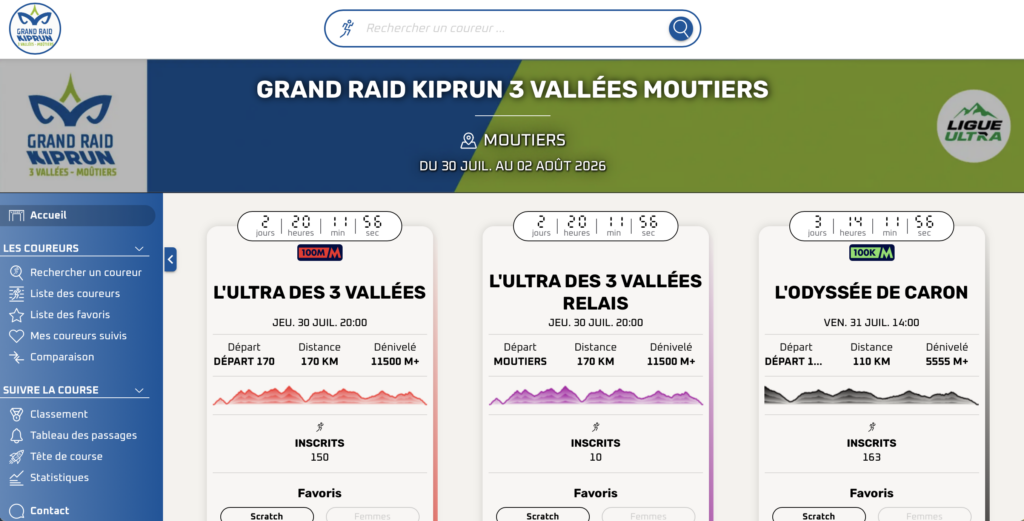Viewport: 1024px width, 521px height.
Task: Open Liste des favoris
Action: pos(70,315)
